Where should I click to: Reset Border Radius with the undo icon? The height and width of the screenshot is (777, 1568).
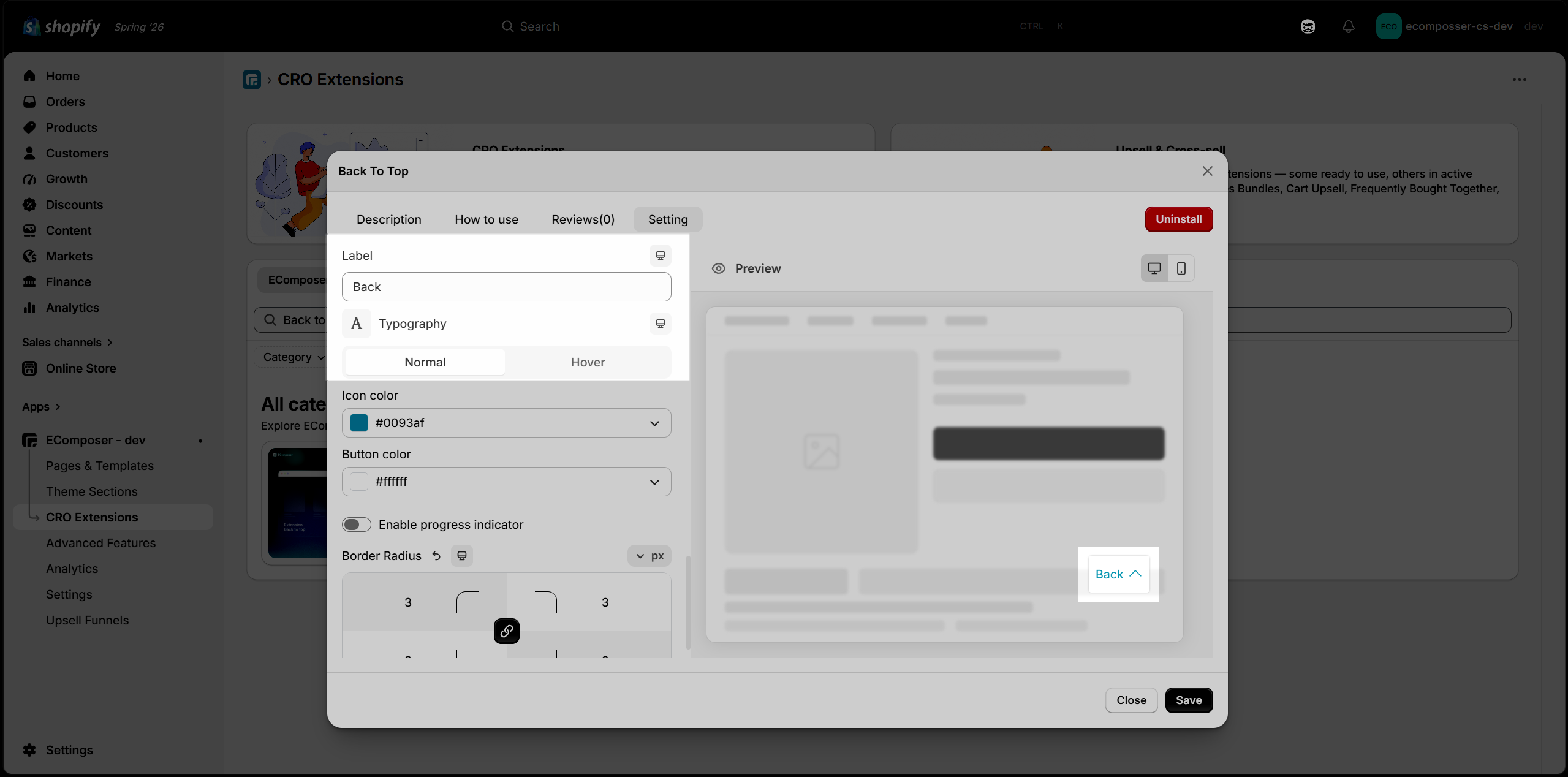point(436,556)
